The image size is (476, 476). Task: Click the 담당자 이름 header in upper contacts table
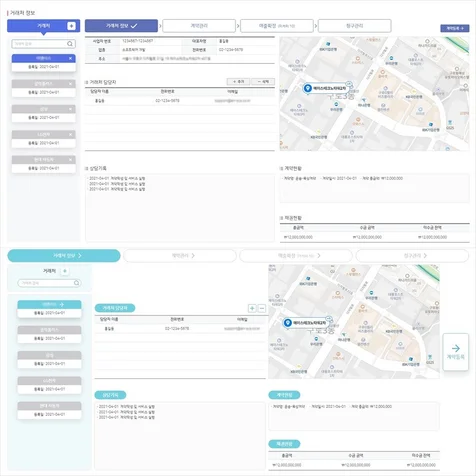(x=99, y=91)
